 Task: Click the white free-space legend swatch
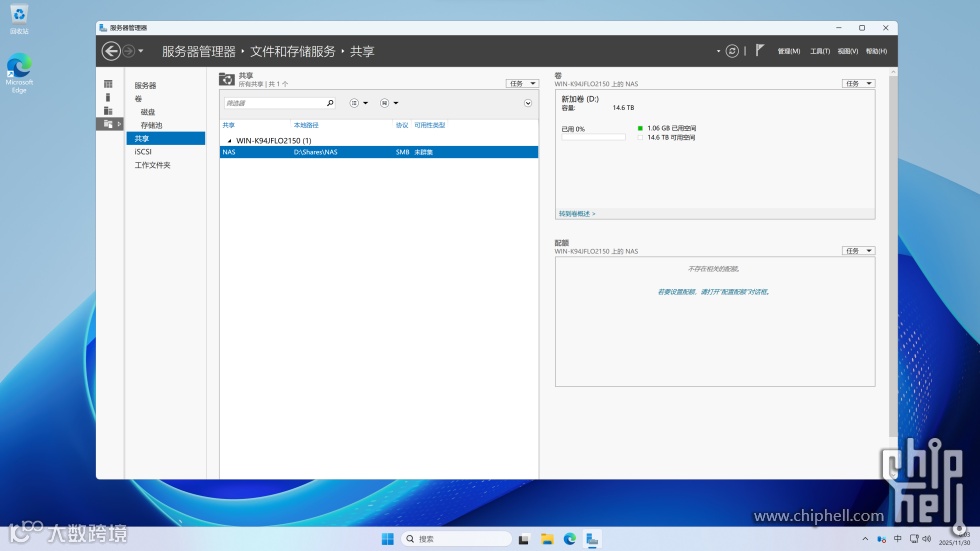(x=640, y=137)
